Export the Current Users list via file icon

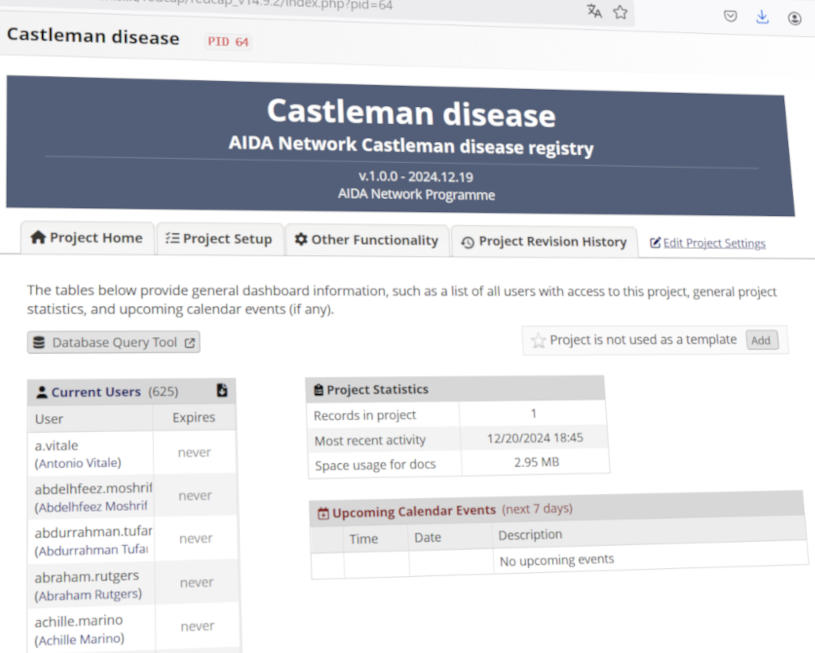[222, 390]
